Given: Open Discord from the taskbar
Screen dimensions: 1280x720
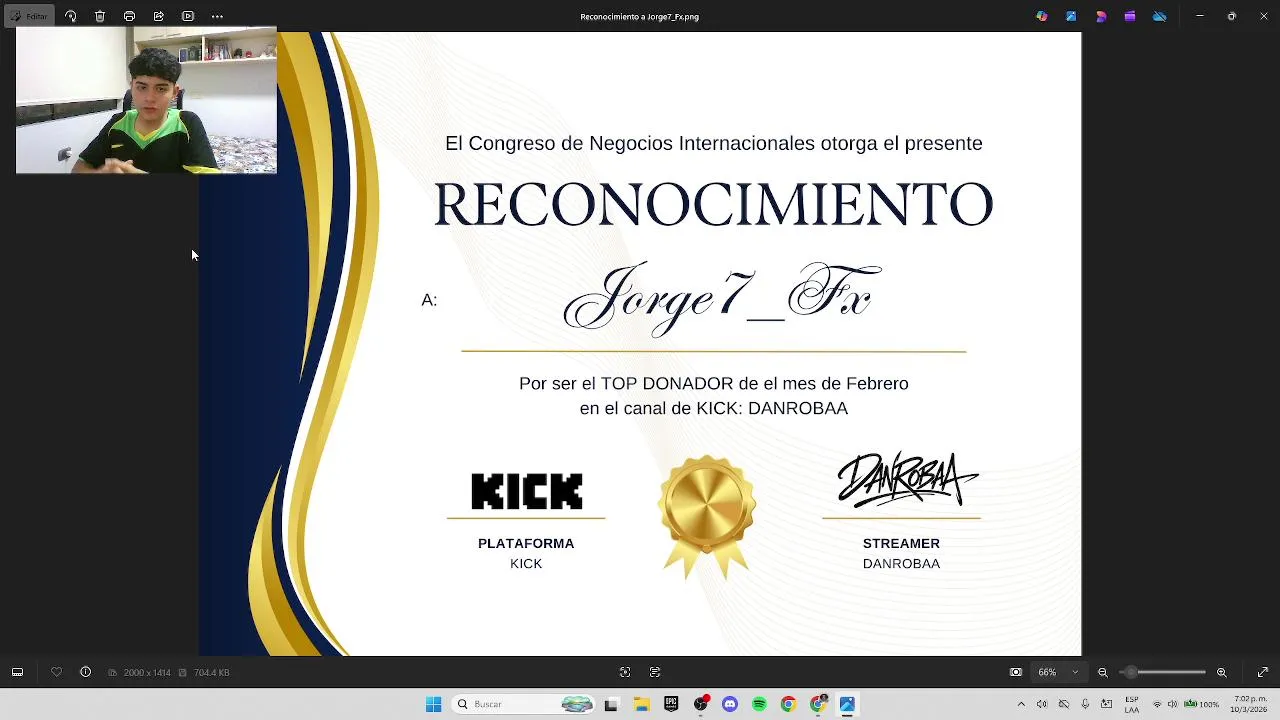Looking at the screenshot, I should 730,704.
